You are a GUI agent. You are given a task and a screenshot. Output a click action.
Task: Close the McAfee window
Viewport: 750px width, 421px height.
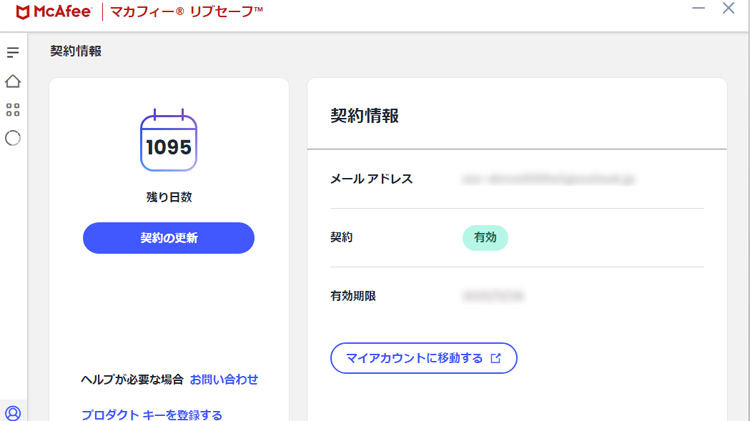tap(728, 8)
